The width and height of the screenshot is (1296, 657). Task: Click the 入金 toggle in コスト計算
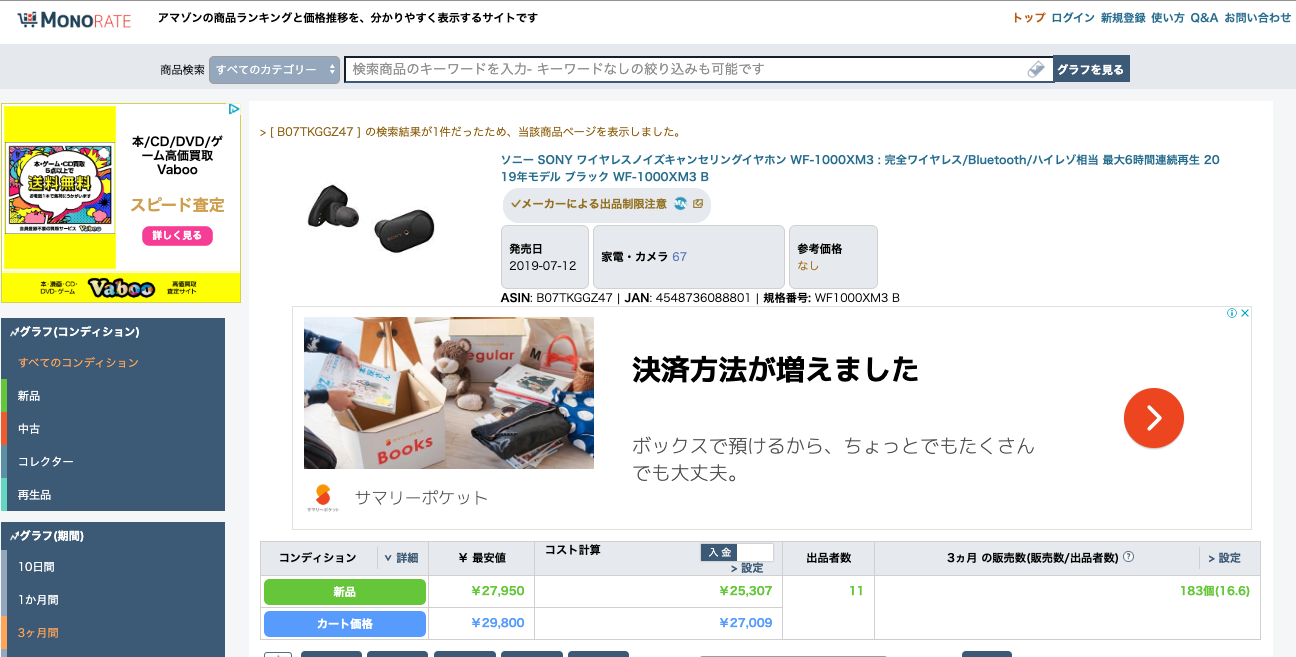[720, 553]
